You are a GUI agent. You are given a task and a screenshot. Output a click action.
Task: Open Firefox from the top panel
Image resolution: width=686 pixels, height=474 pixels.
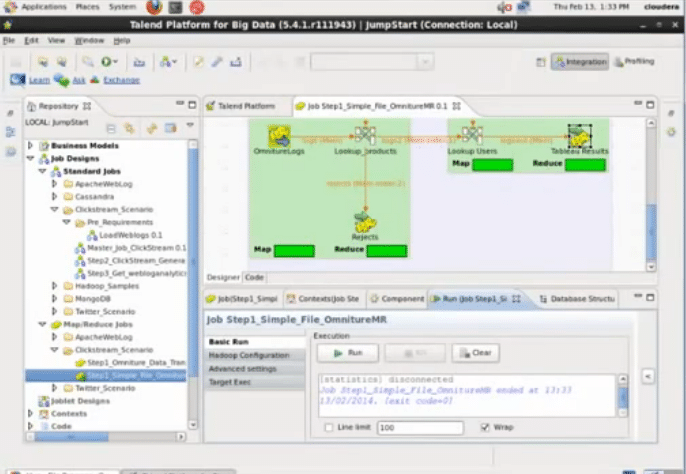click(x=152, y=6)
